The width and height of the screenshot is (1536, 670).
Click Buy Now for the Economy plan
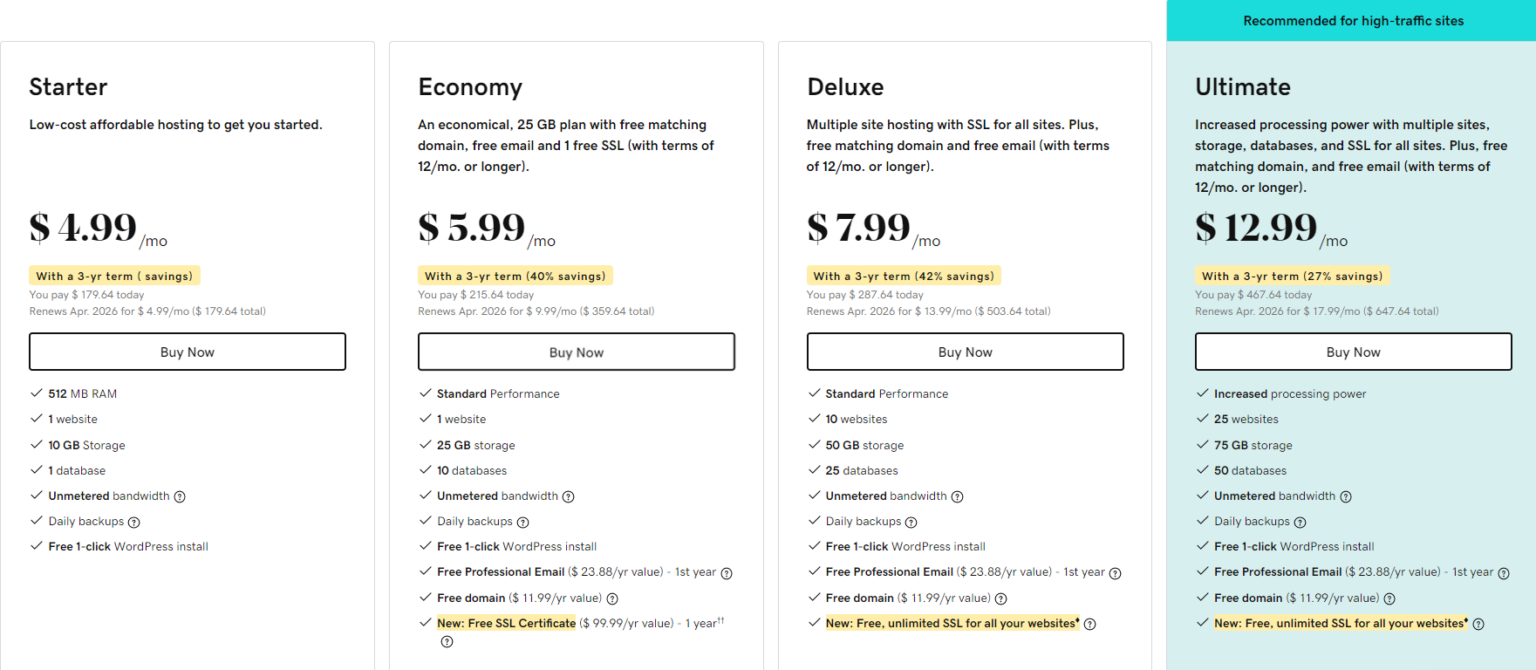(576, 351)
